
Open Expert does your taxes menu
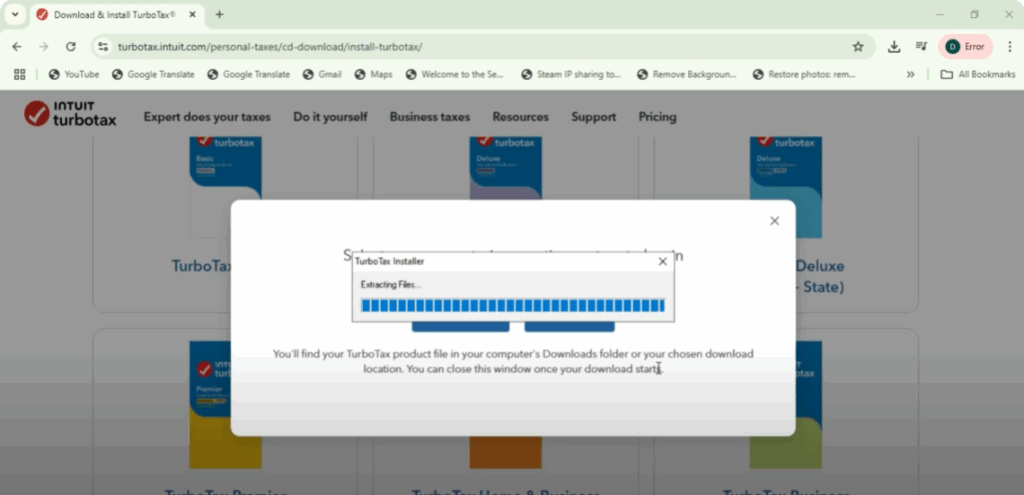click(x=207, y=117)
